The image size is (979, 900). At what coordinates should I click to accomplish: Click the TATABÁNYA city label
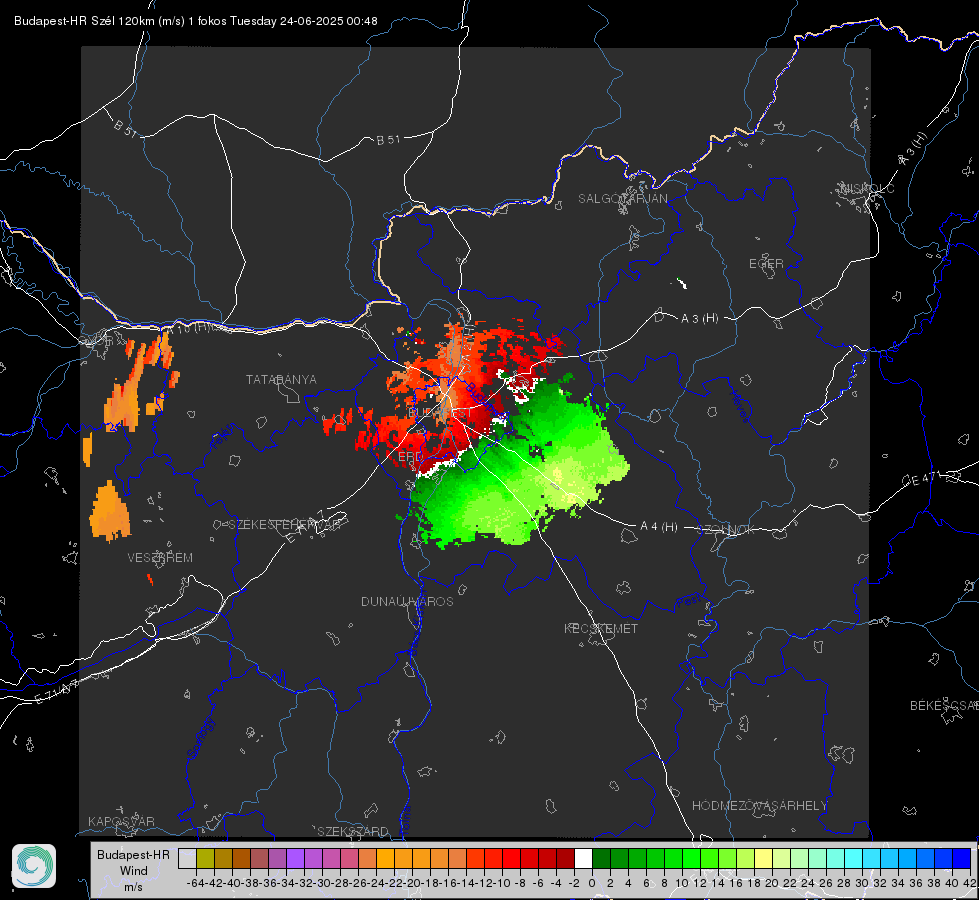(x=281, y=379)
